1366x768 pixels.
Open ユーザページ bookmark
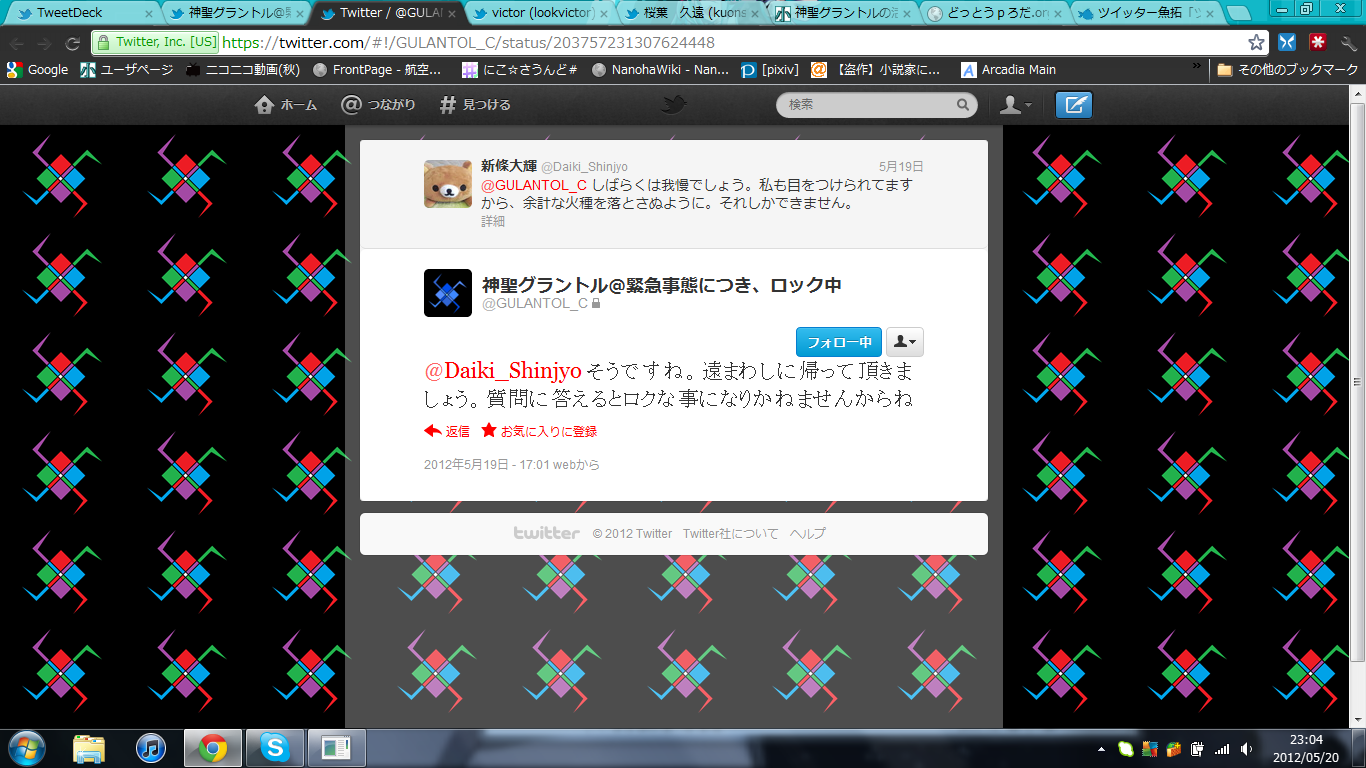127,70
